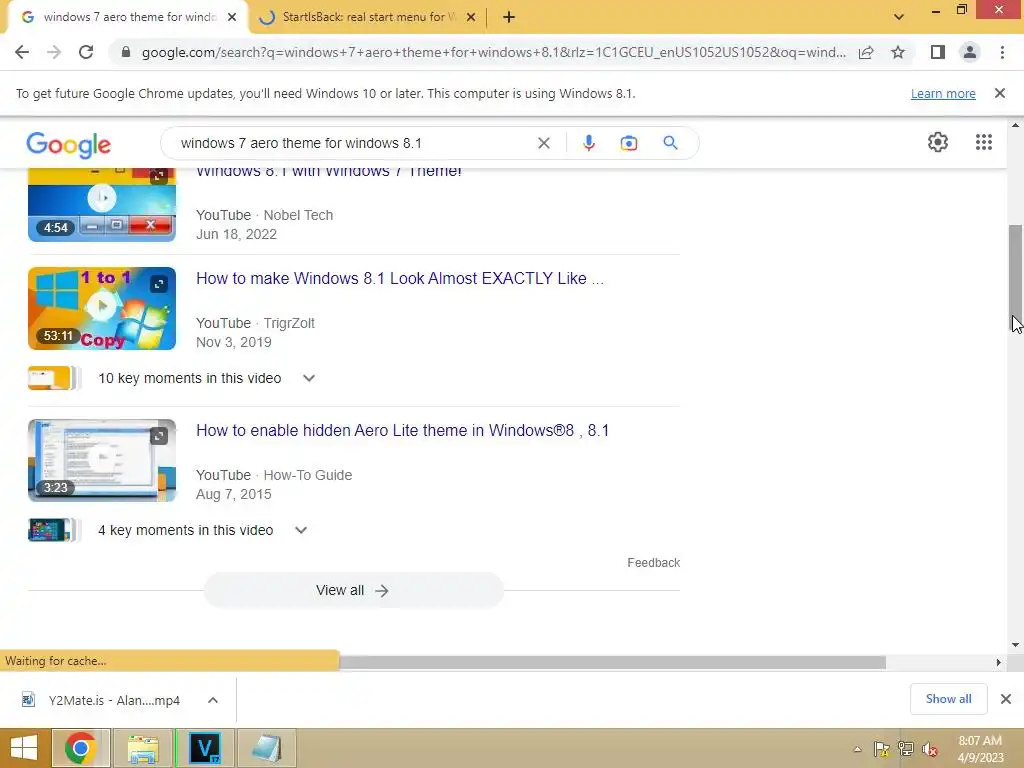Click the horizontal scrollbar right arrow

(x=998, y=662)
